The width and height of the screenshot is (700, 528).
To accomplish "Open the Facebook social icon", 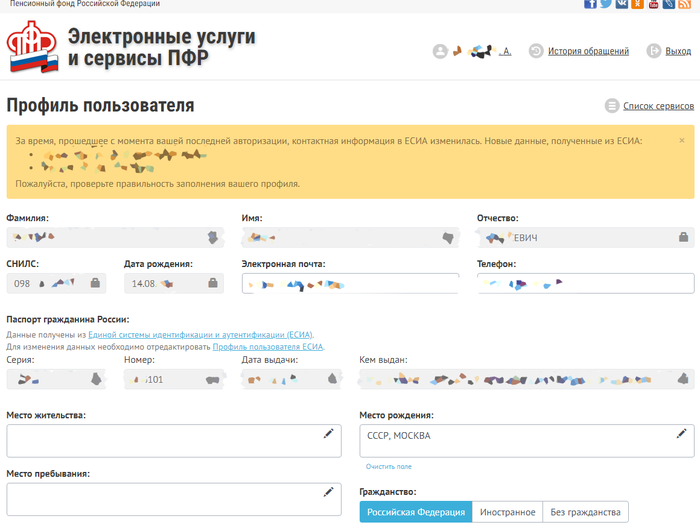I will pyautogui.click(x=590, y=4).
